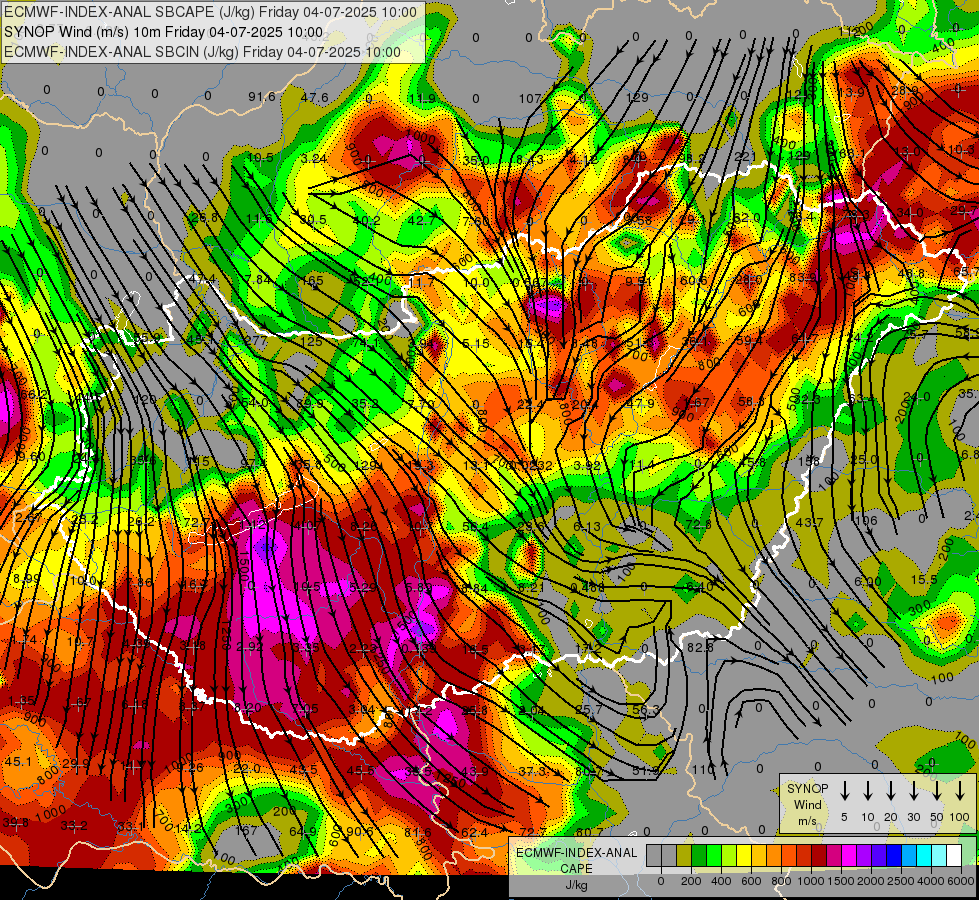The height and width of the screenshot is (900, 979).
Task: Click the 6000 tick label on CAPE scale
Action: click(x=962, y=881)
